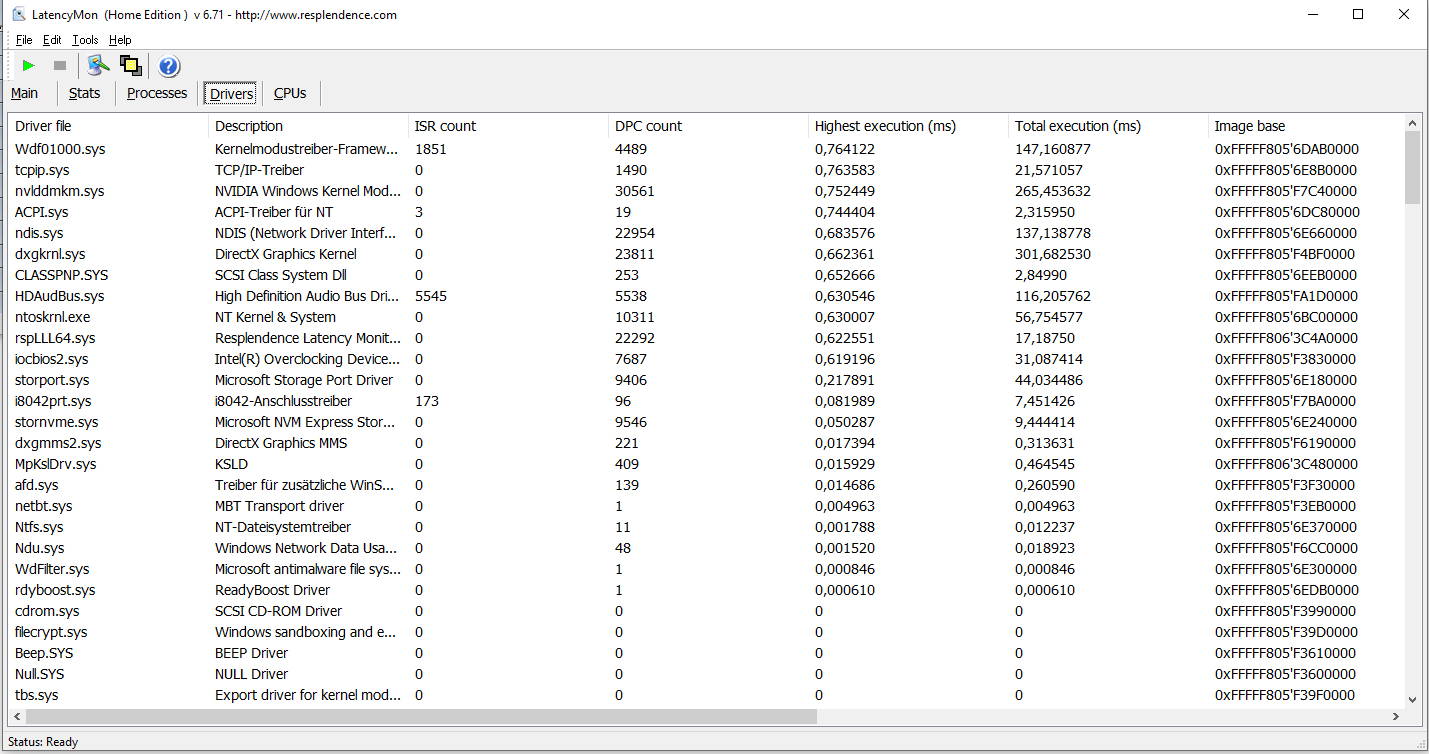Screen dimensions: 1429x754
Task: Click the horizontal scrollbar thumb
Action: [421, 717]
